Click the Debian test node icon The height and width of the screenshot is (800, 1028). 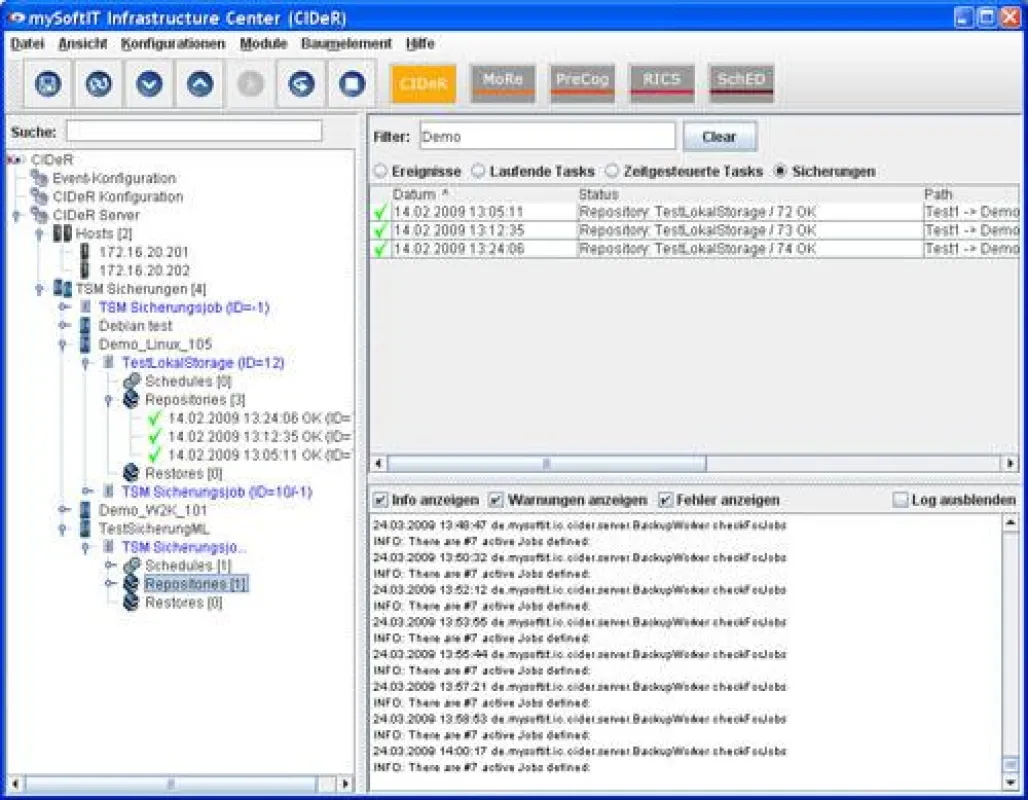point(85,325)
